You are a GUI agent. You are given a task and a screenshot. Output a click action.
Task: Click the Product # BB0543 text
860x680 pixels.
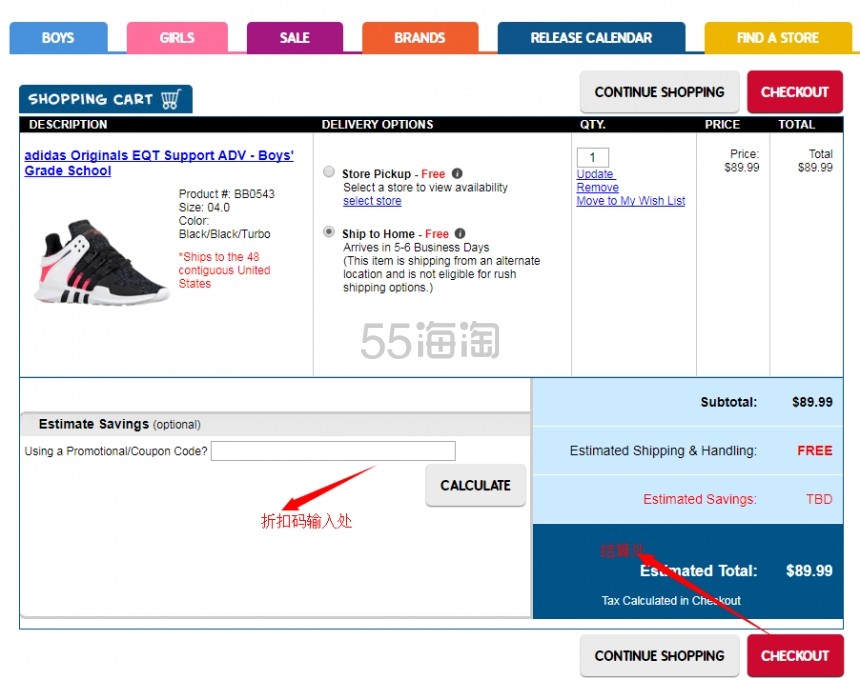pyautogui.click(x=227, y=194)
